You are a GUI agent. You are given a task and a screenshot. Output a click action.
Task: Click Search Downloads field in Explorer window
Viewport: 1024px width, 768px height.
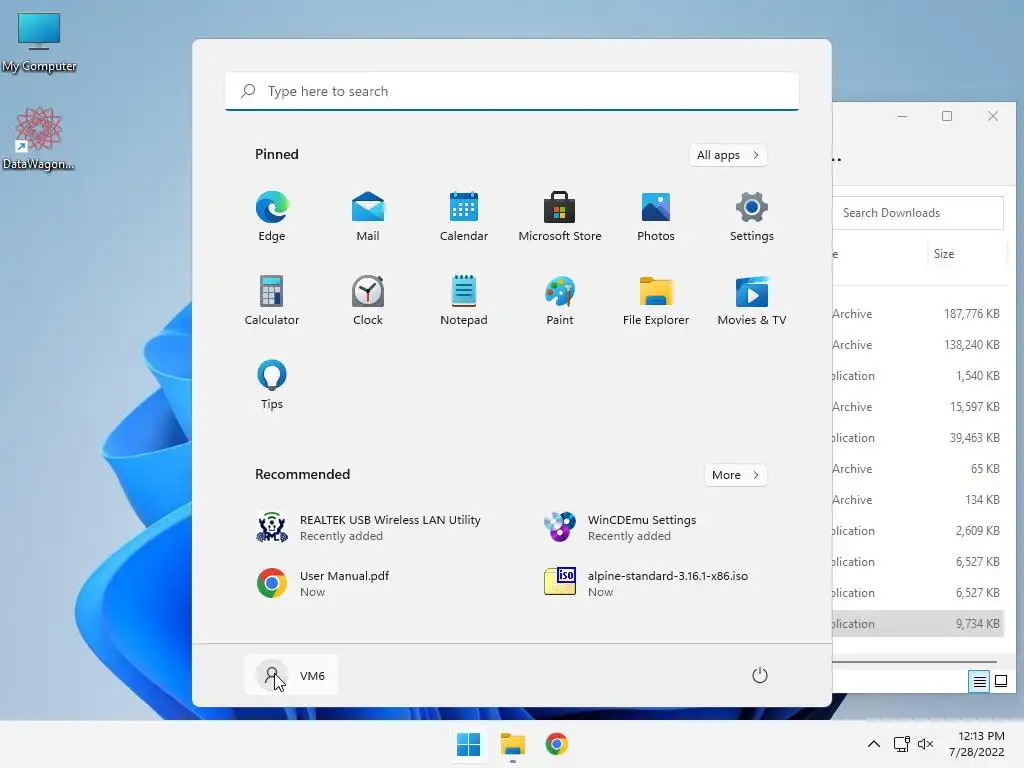[918, 213]
